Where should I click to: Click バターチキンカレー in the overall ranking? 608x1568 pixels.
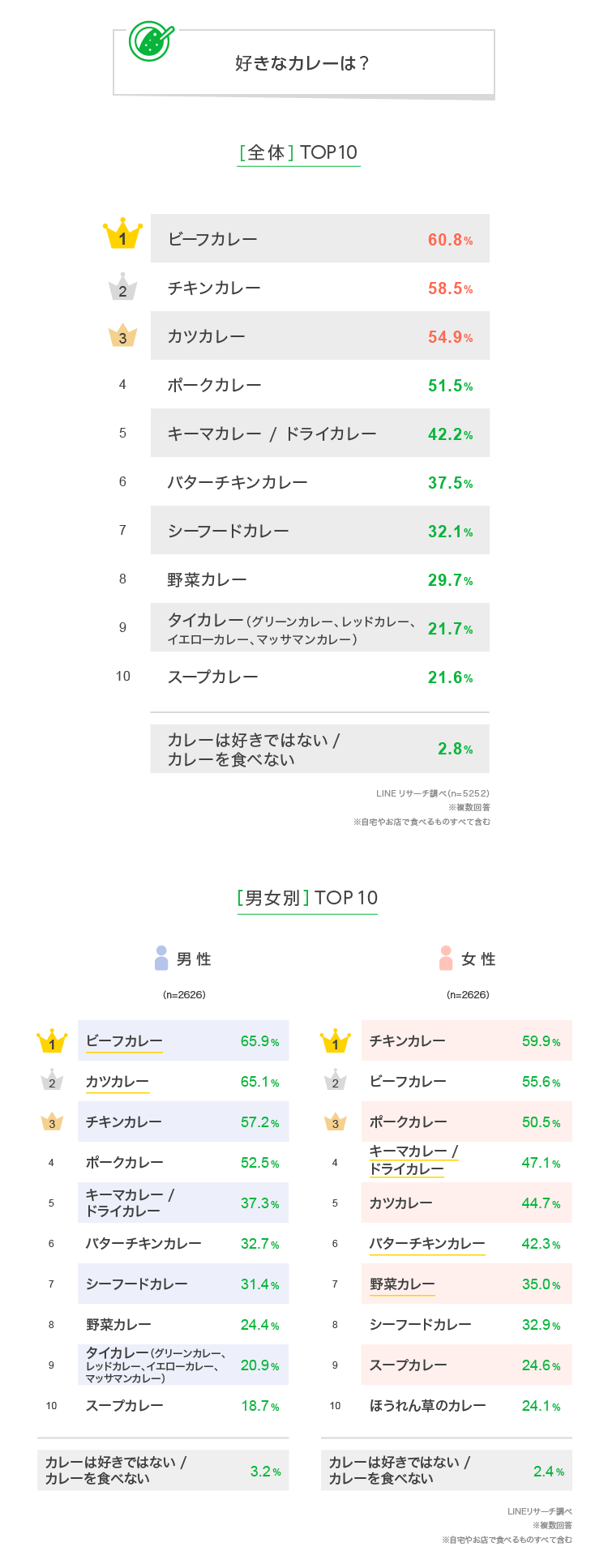coord(238,482)
